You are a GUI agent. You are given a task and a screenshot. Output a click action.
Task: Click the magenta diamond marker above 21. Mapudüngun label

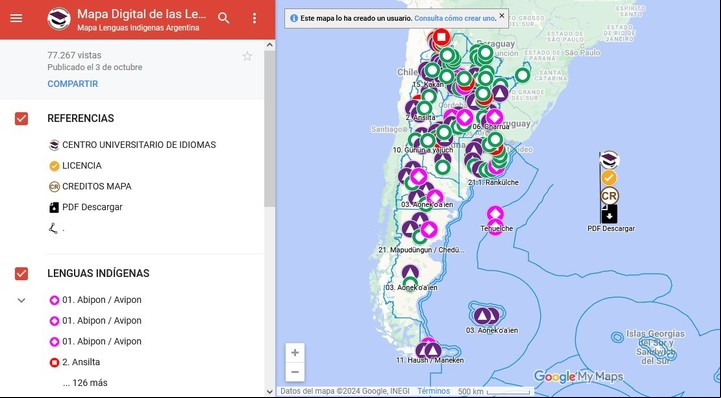tap(429, 229)
